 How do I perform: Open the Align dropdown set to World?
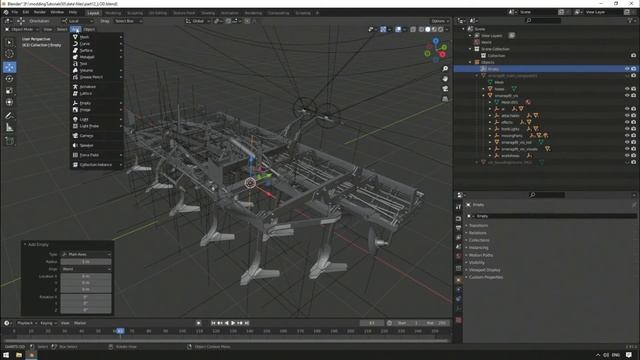coord(86,269)
